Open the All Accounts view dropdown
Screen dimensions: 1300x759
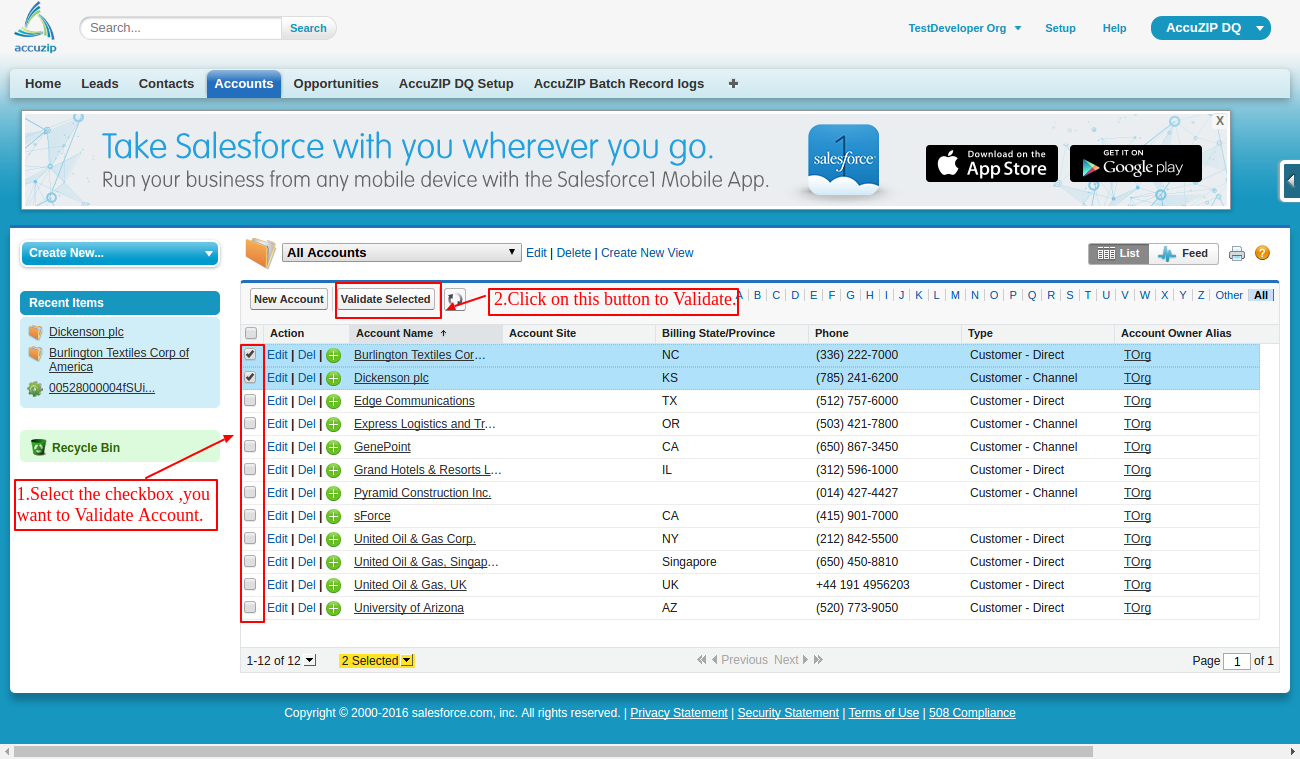[402, 253]
